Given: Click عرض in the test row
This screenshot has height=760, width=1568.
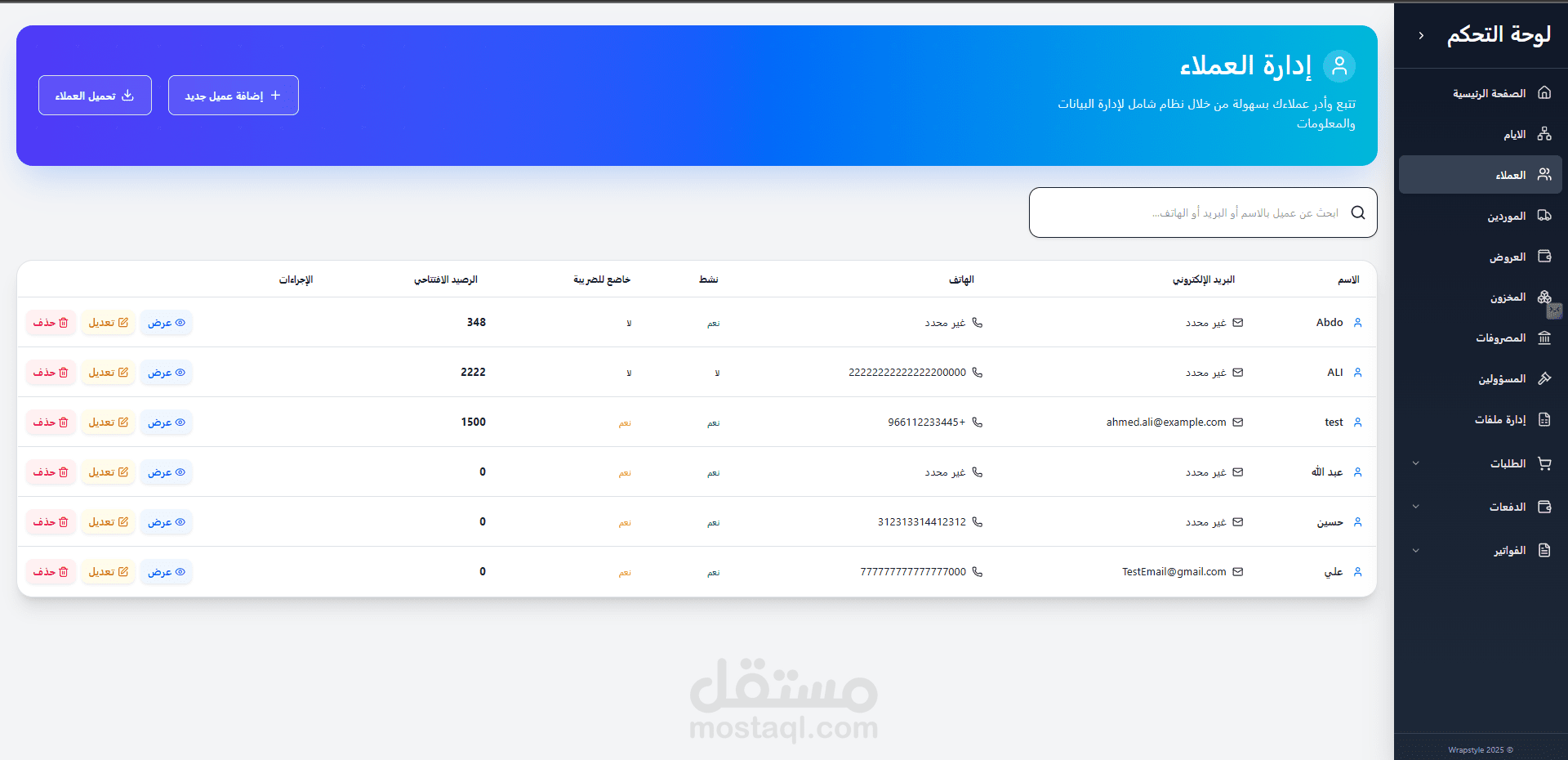Looking at the screenshot, I should coord(167,422).
